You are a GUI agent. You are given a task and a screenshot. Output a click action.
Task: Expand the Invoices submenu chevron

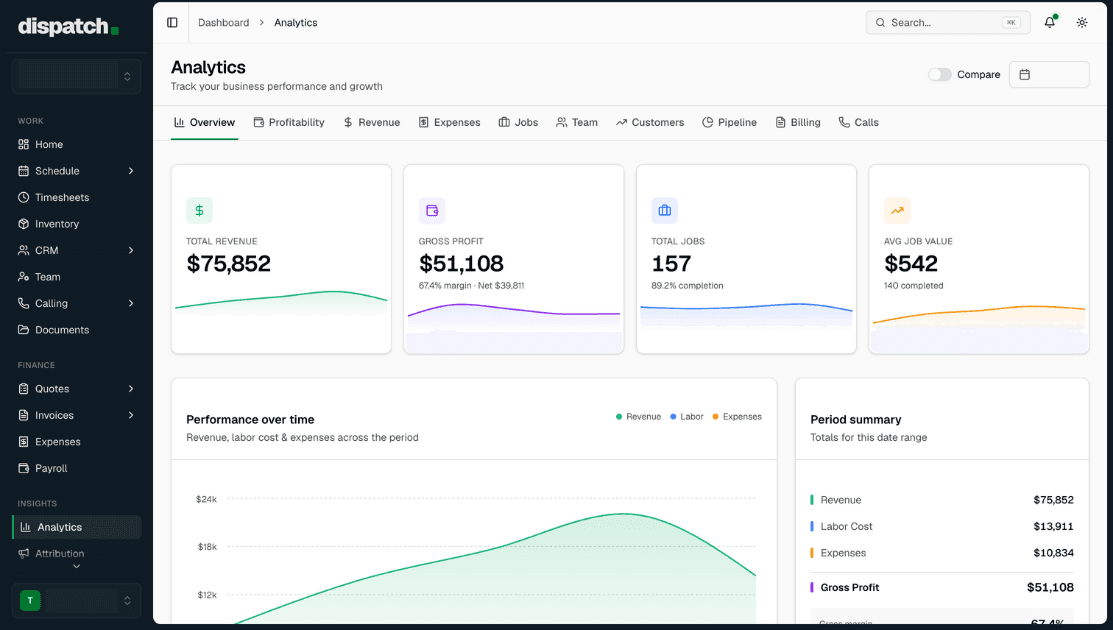click(x=131, y=415)
